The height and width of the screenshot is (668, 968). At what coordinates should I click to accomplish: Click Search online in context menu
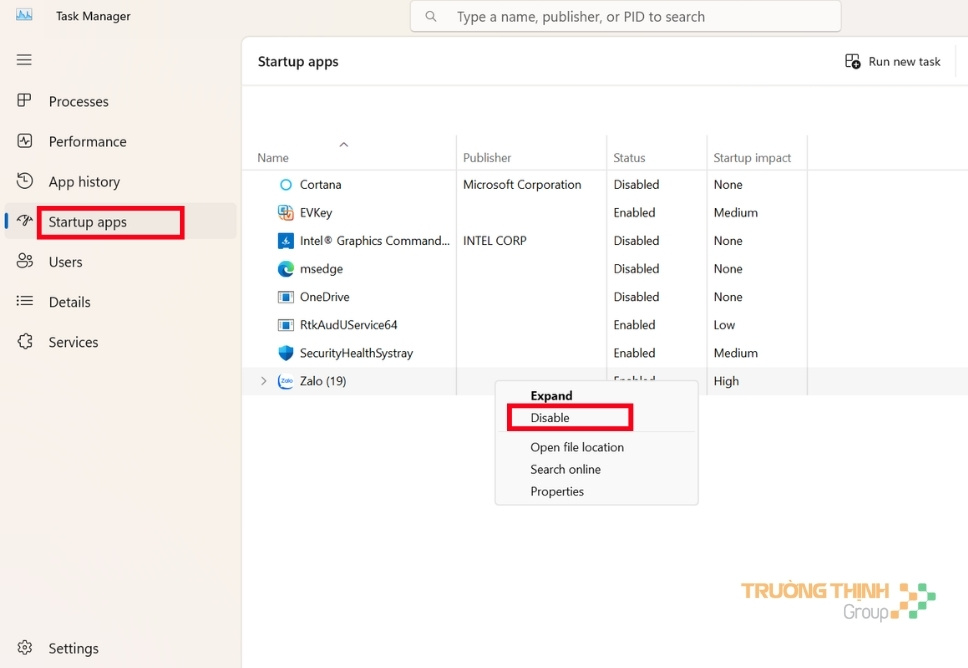(x=565, y=469)
